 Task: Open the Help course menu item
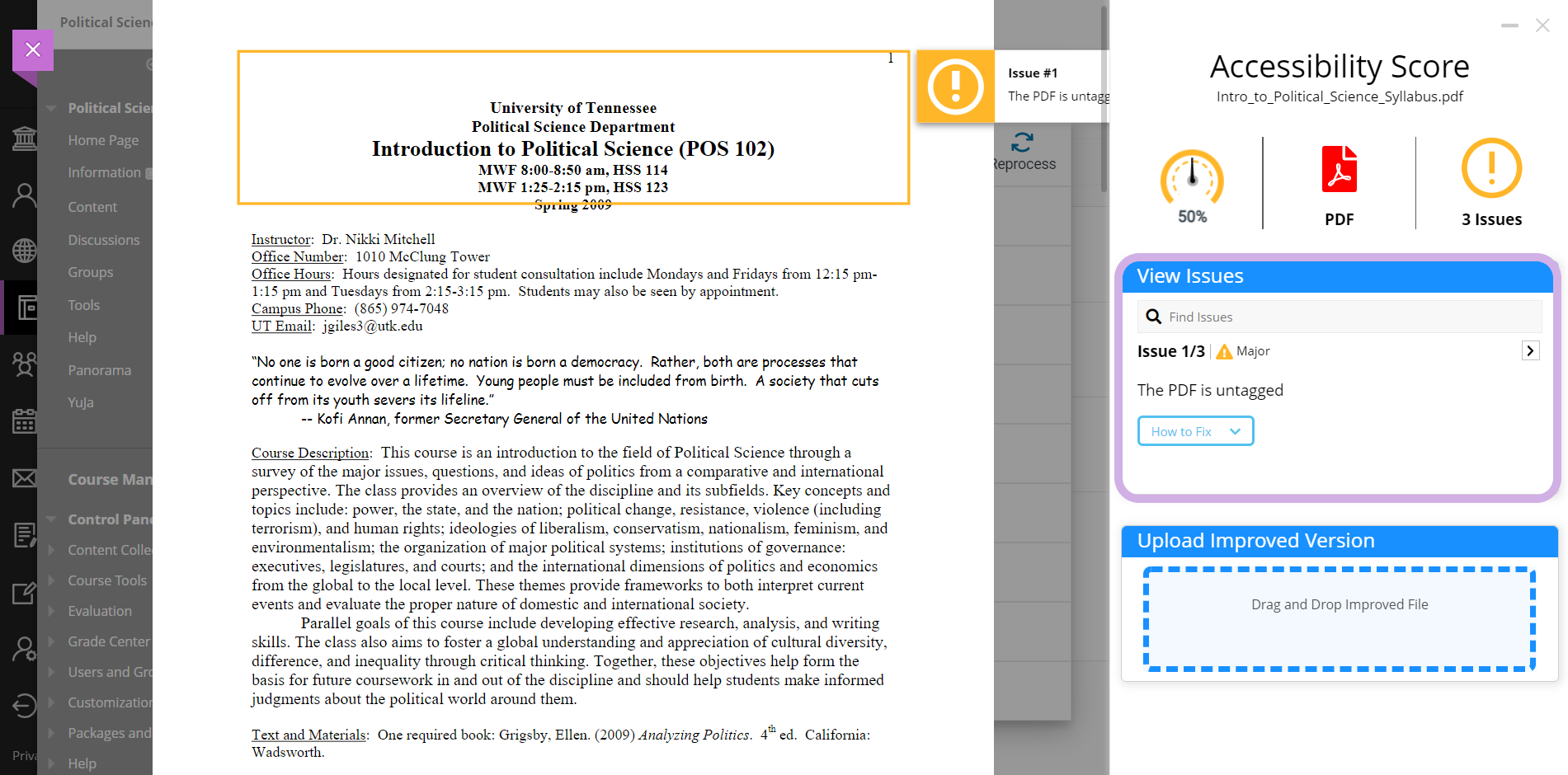point(82,337)
